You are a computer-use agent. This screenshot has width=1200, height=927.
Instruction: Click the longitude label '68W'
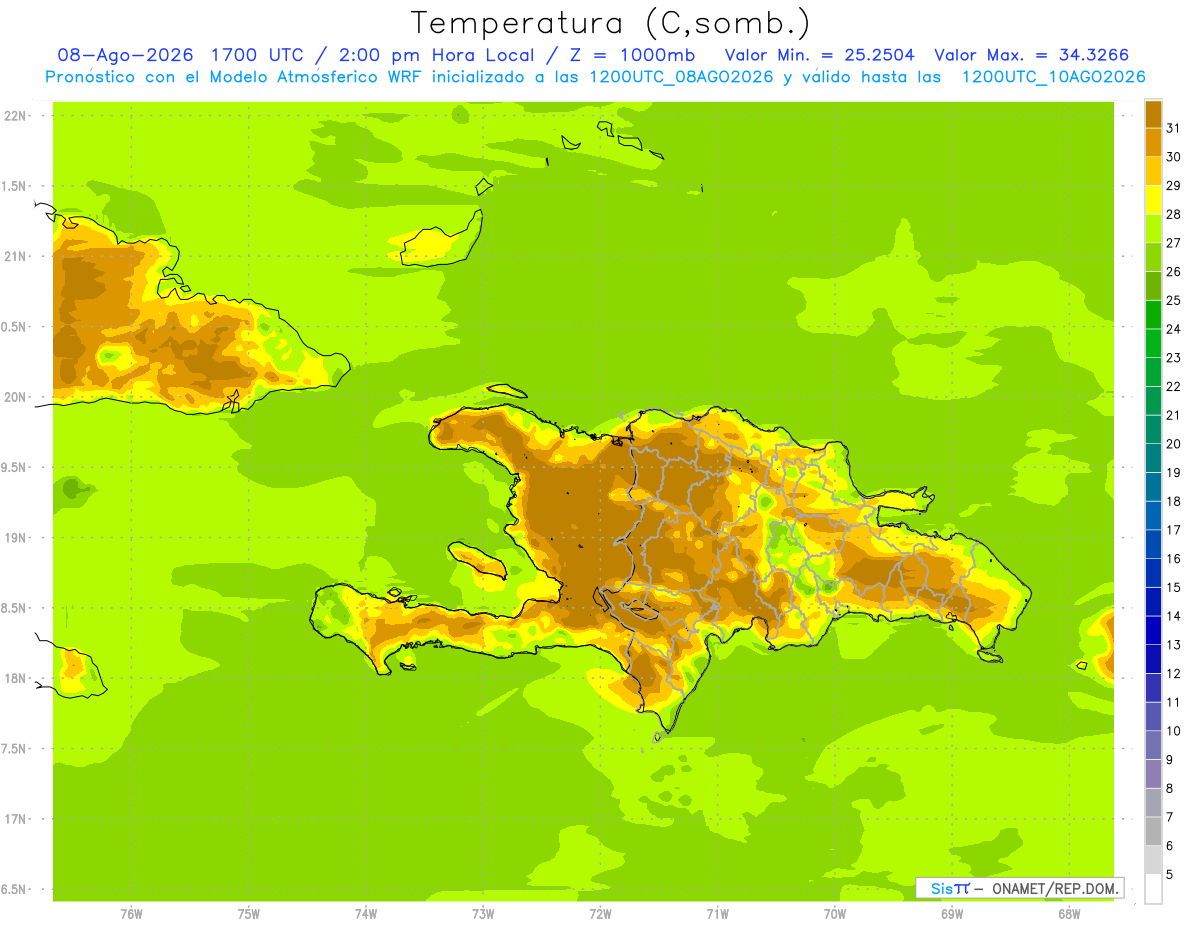point(1069,914)
